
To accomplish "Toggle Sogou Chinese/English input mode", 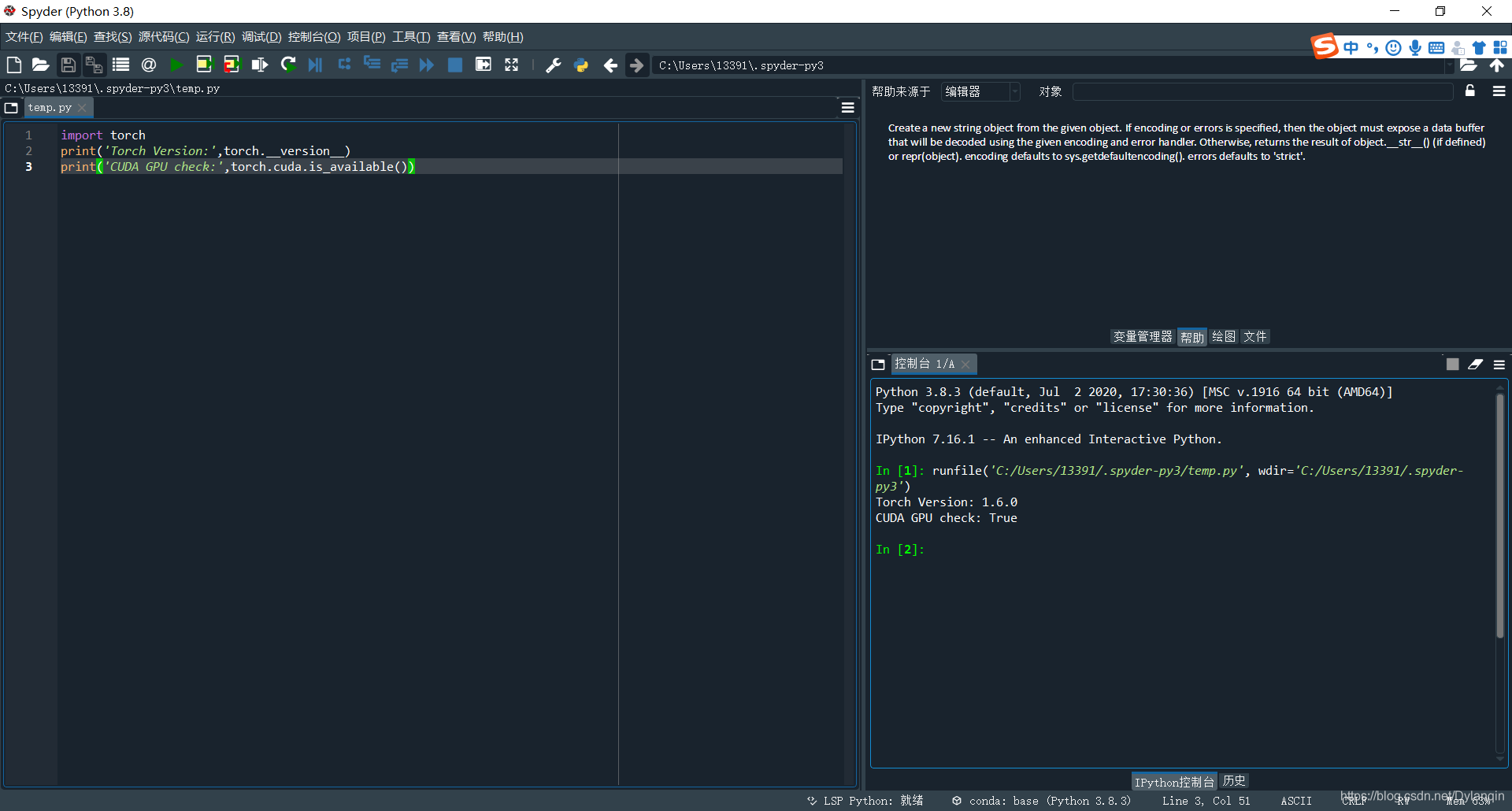I will pyautogui.click(x=1351, y=48).
